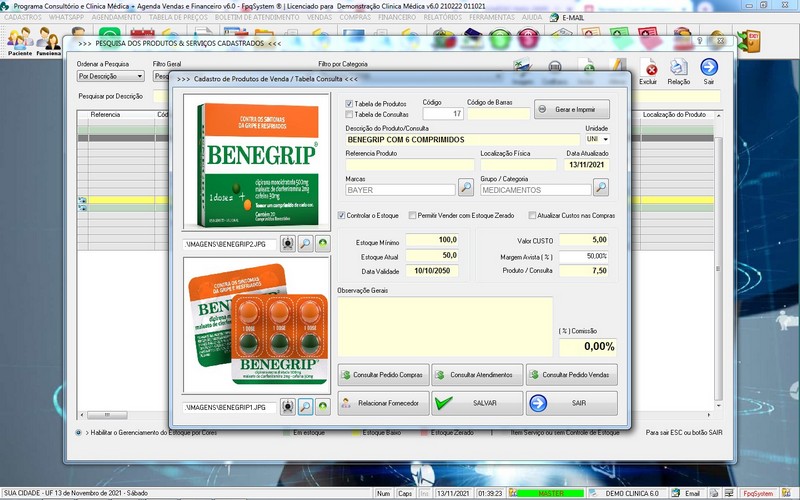
Task: Click the Localização Física field
Action: pyautogui.click(x=518, y=164)
